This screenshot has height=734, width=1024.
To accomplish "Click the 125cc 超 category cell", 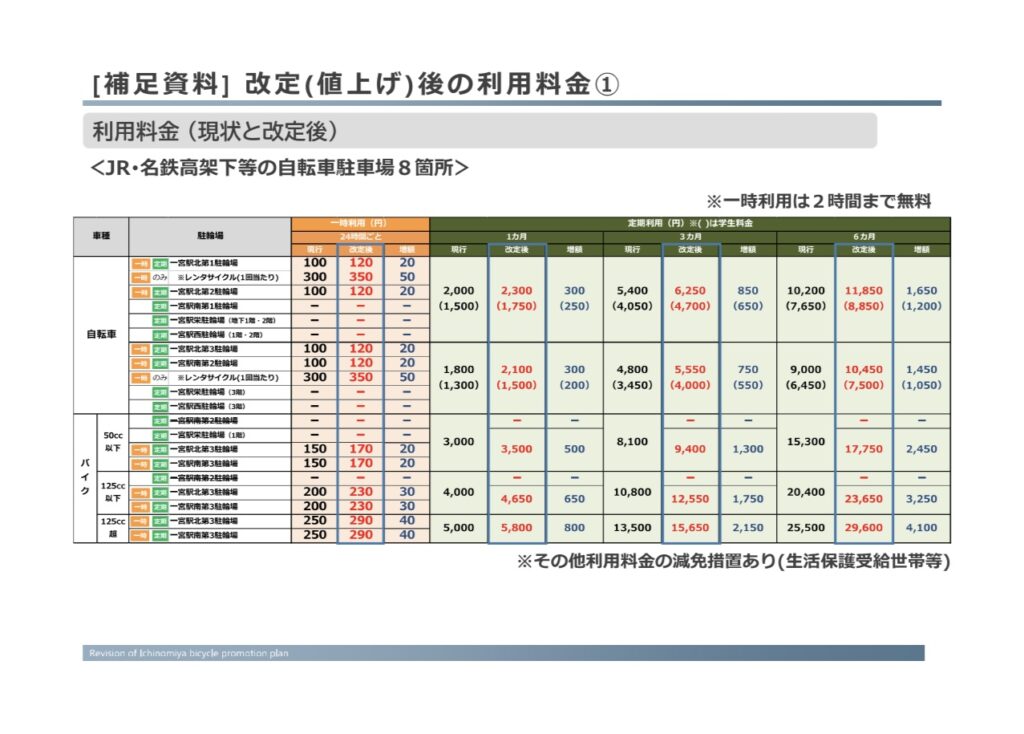I will pyautogui.click(x=112, y=528).
